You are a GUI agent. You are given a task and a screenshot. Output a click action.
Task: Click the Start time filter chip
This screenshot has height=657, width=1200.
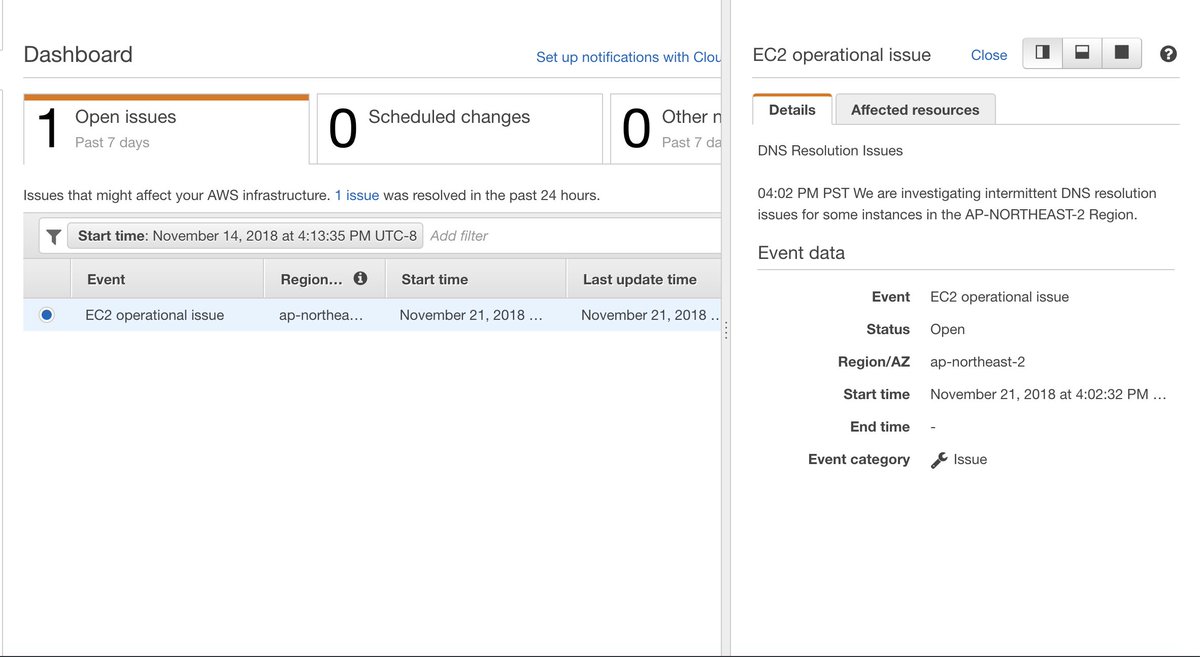(245, 236)
